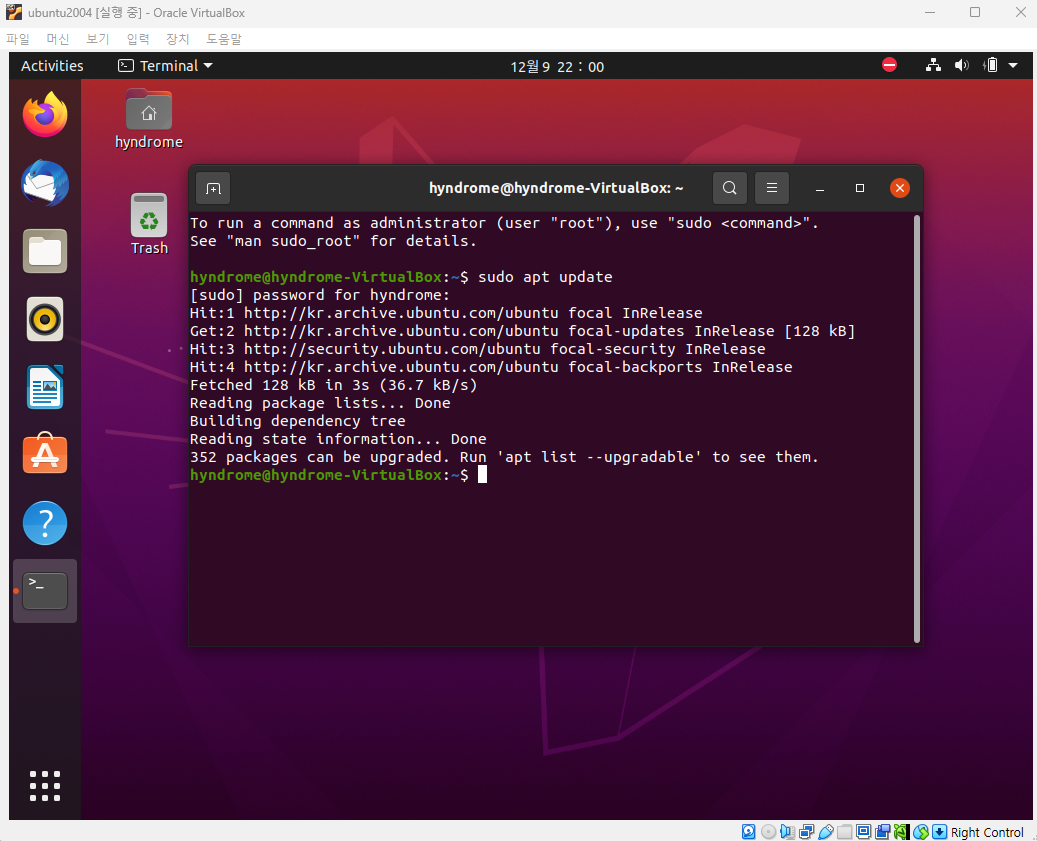The image size is (1037, 841).
Task: Open the Help icon in the dock
Action: pyautogui.click(x=45, y=523)
